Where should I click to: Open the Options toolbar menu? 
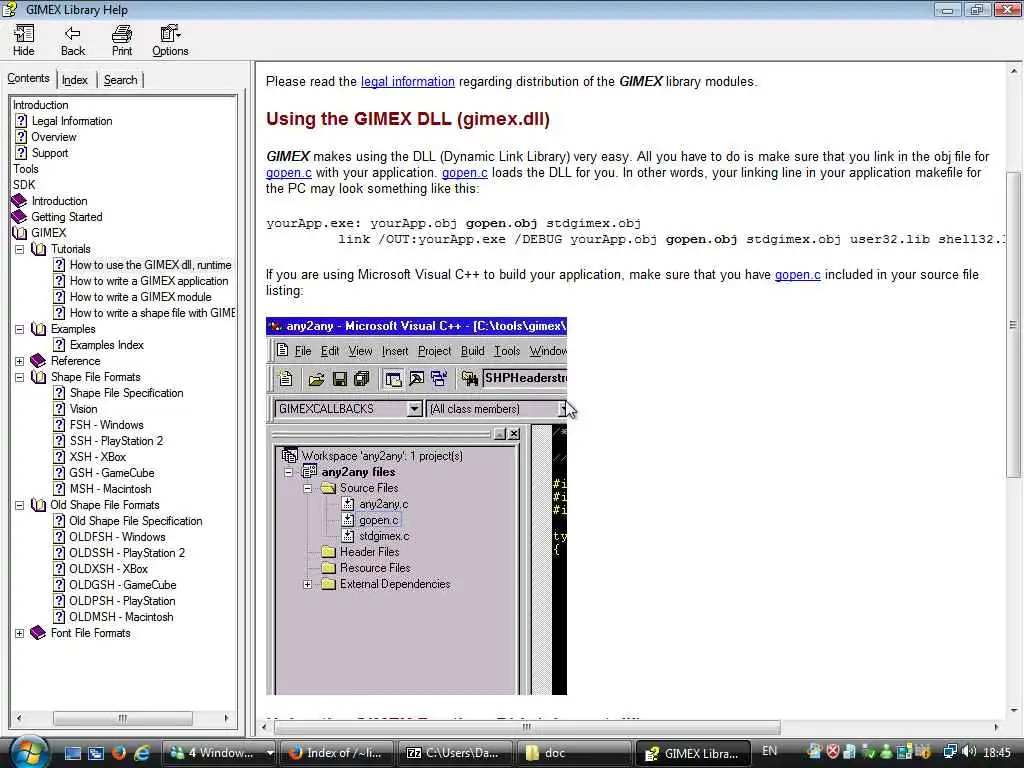coord(170,40)
